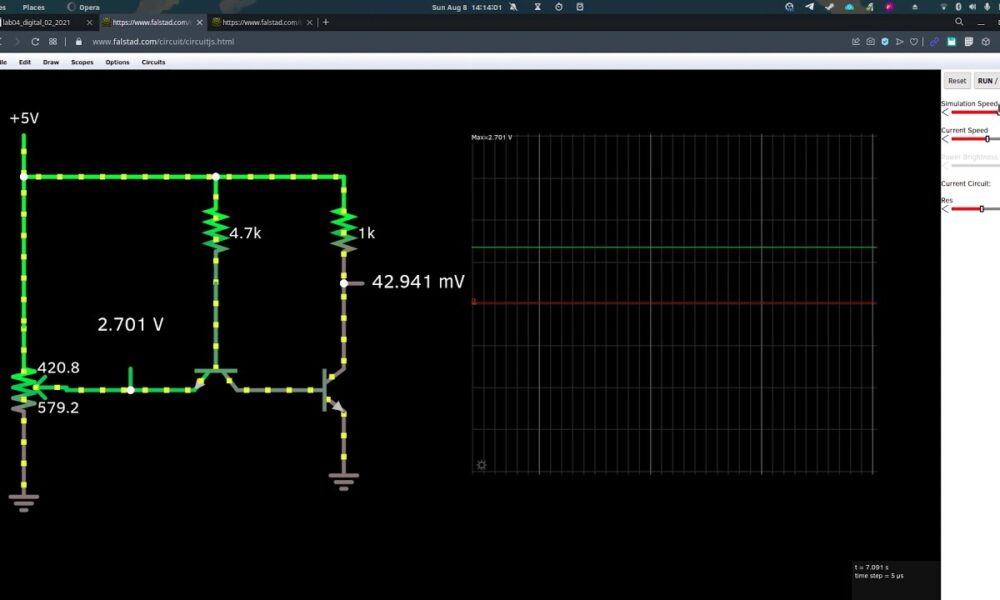The height and width of the screenshot is (600, 1000).
Task: Open the browser tab search magnifier
Action: 959,22
